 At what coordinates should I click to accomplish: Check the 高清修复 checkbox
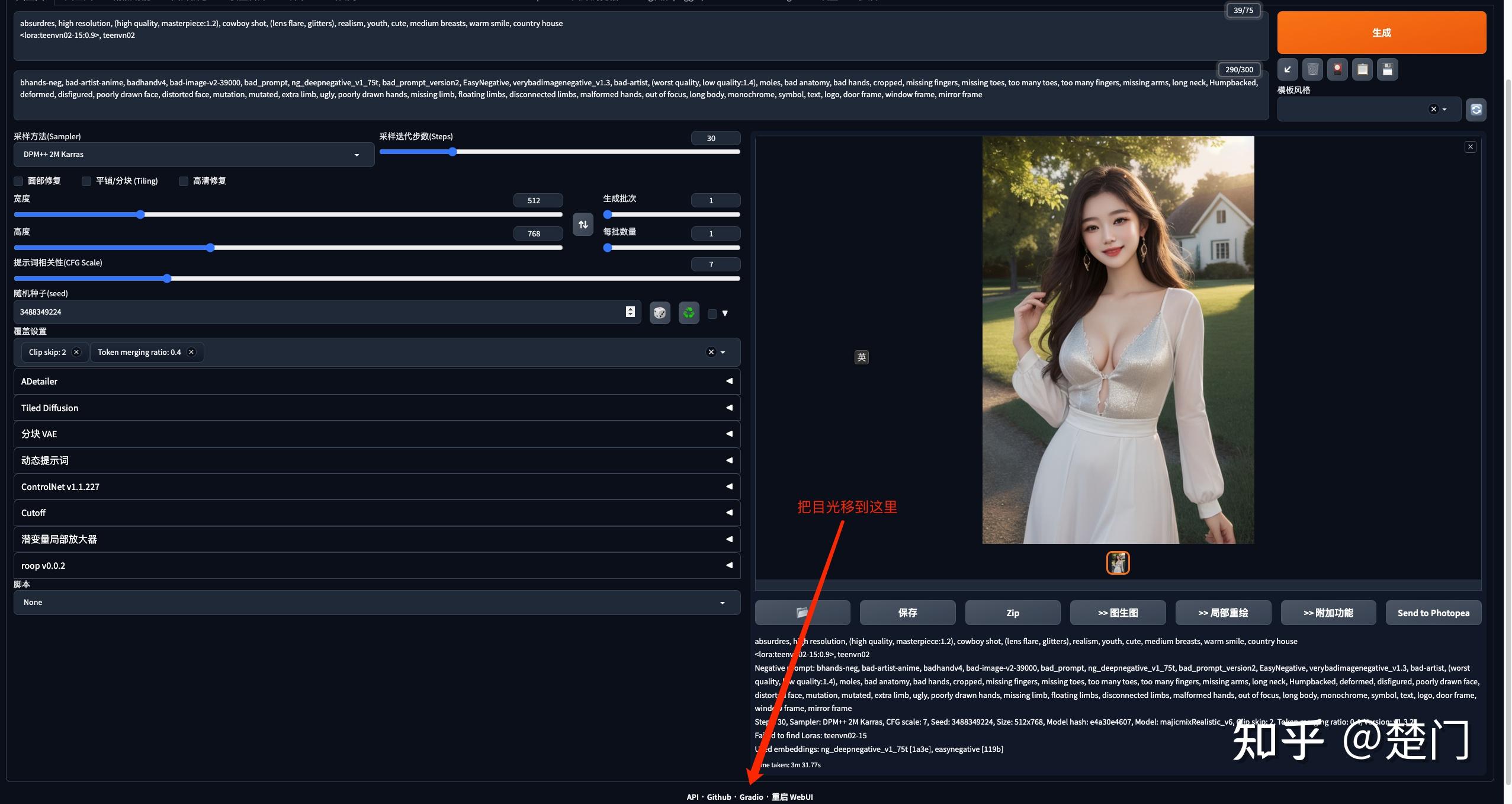click(184, 181)
